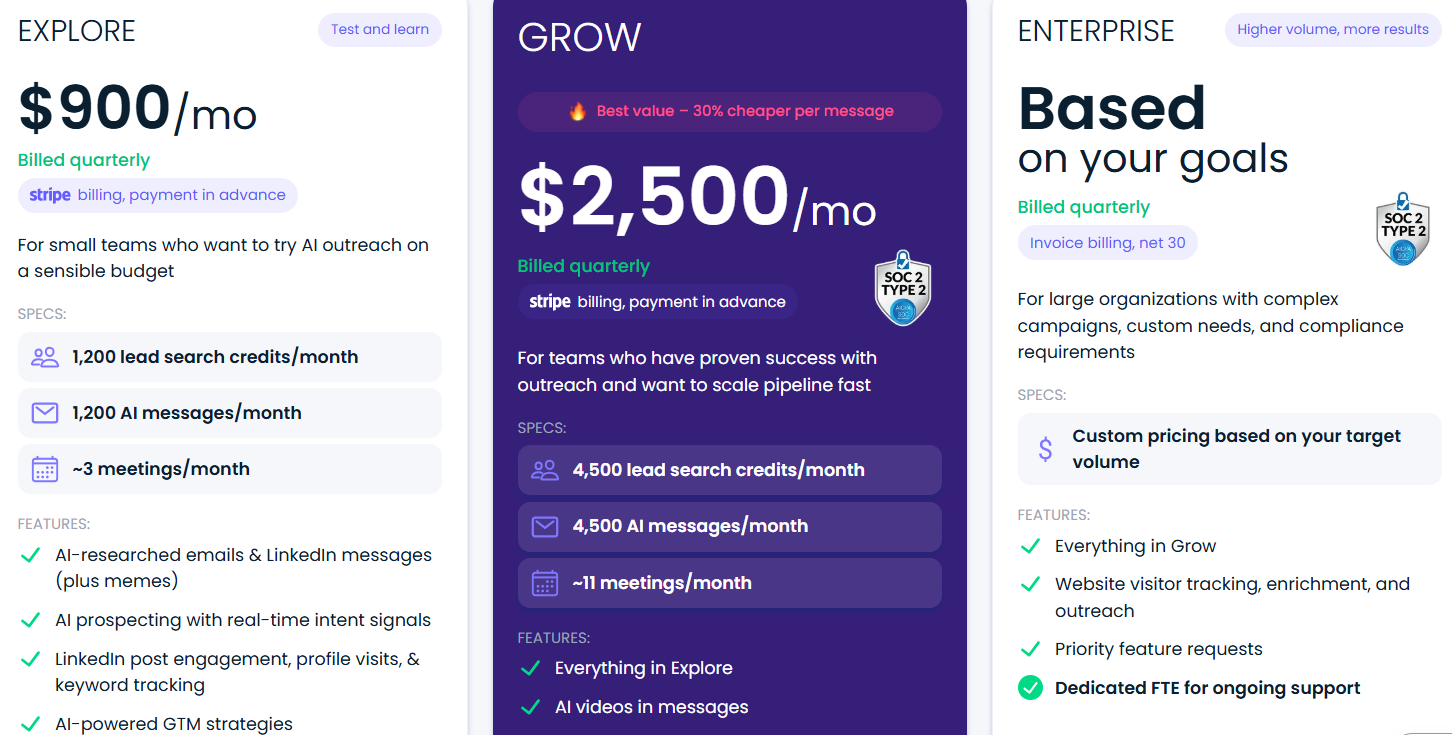Click the Best value 30% cheaper banner
Image resolution: width=1452 pixels, height=735 pixels.
(x=729, y=111)
